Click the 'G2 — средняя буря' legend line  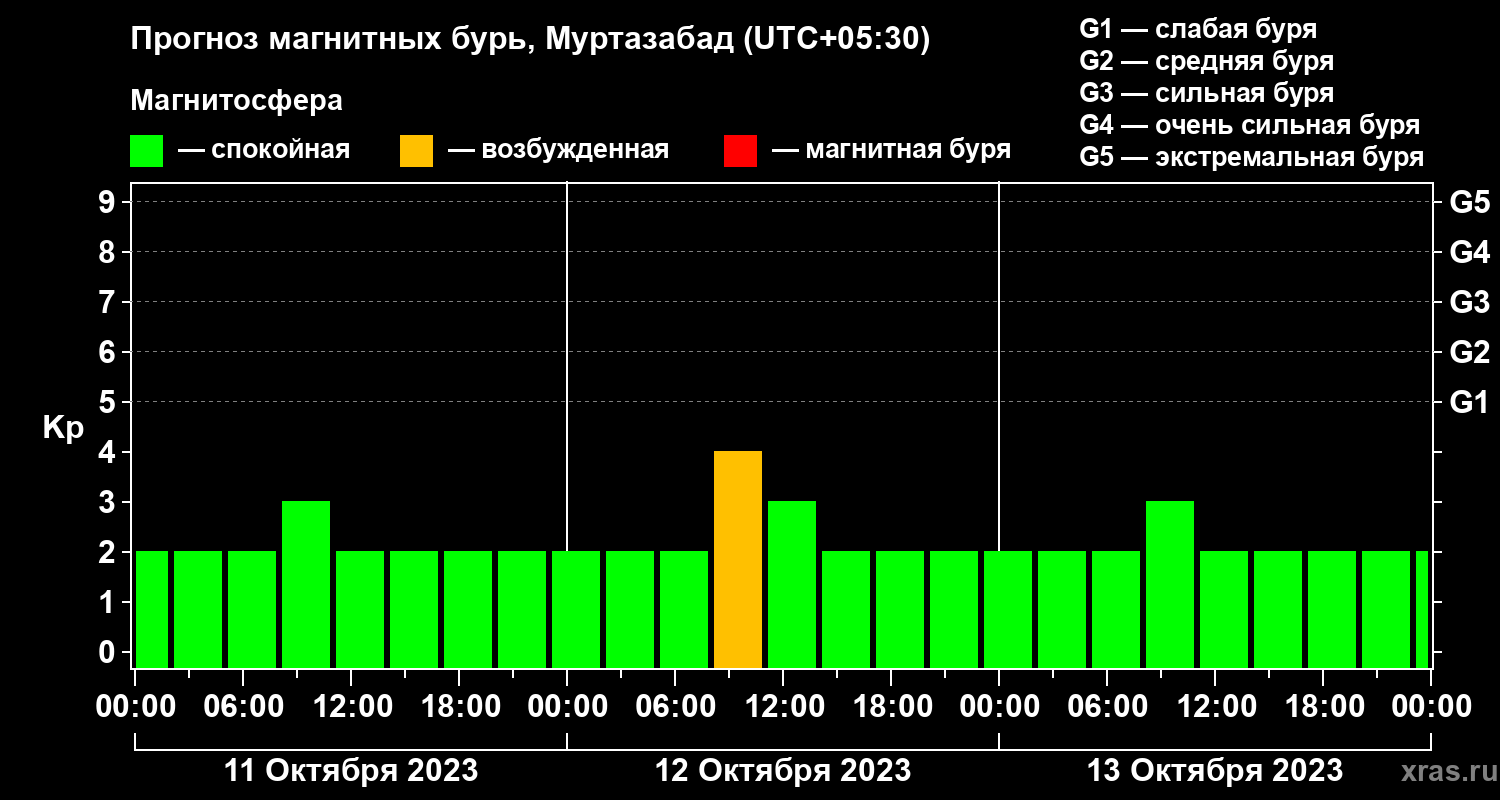point(1206,61)
